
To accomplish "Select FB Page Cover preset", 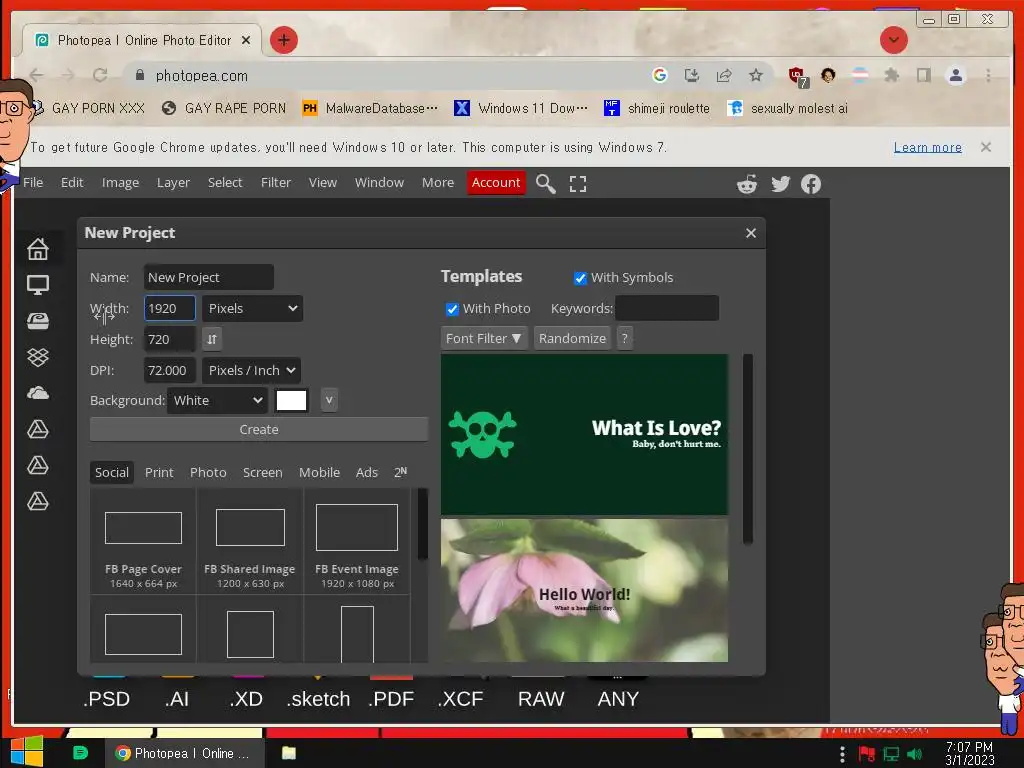I will 143,541.
